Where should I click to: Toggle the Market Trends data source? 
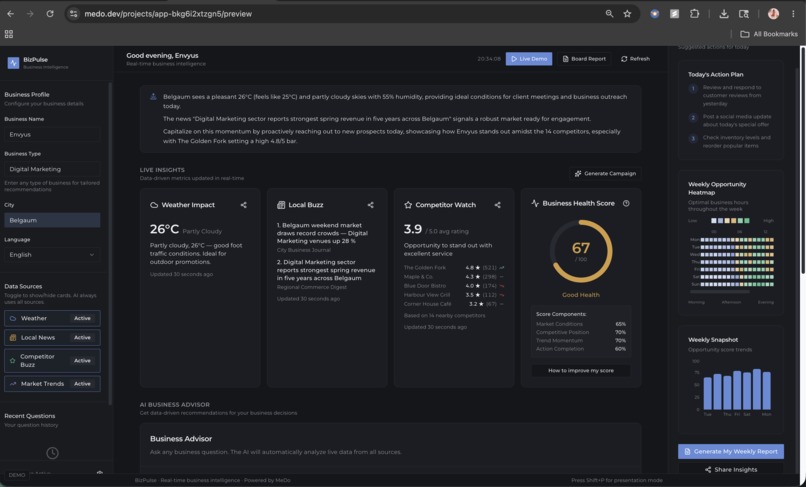click(52, 384)
